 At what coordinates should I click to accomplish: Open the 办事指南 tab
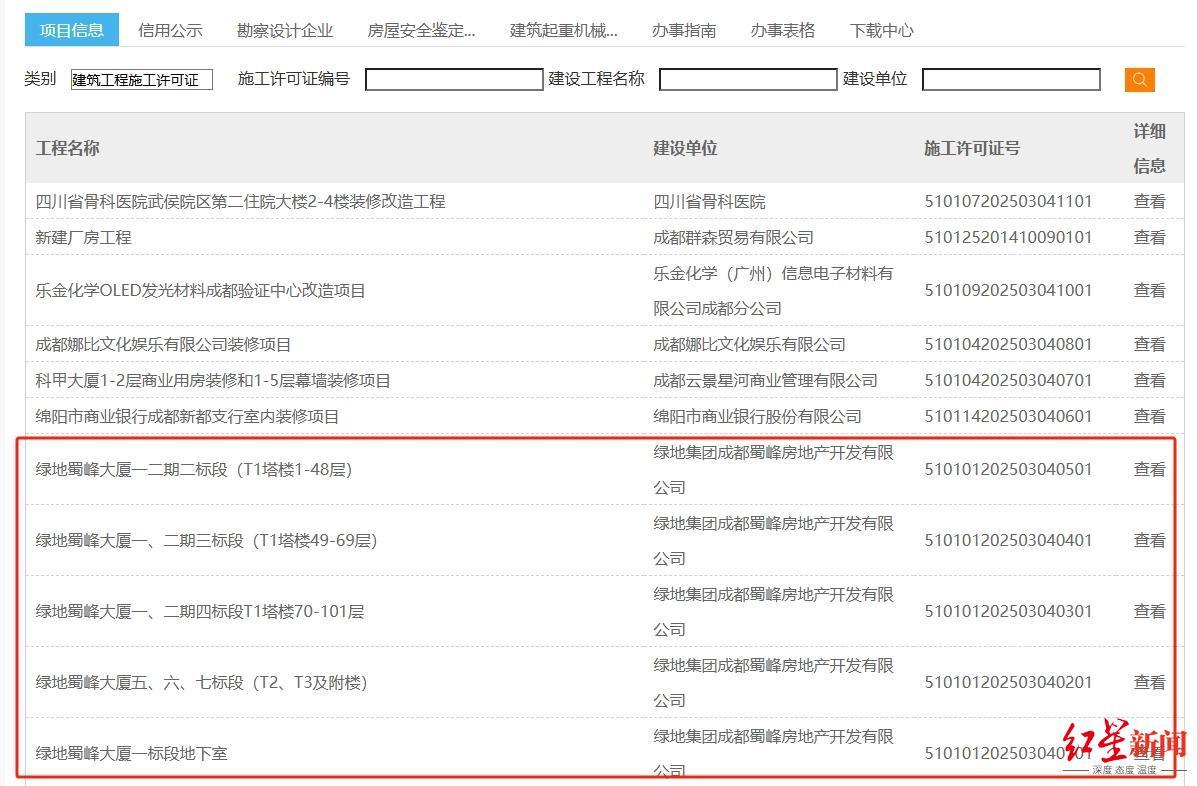tap(684, 31)
